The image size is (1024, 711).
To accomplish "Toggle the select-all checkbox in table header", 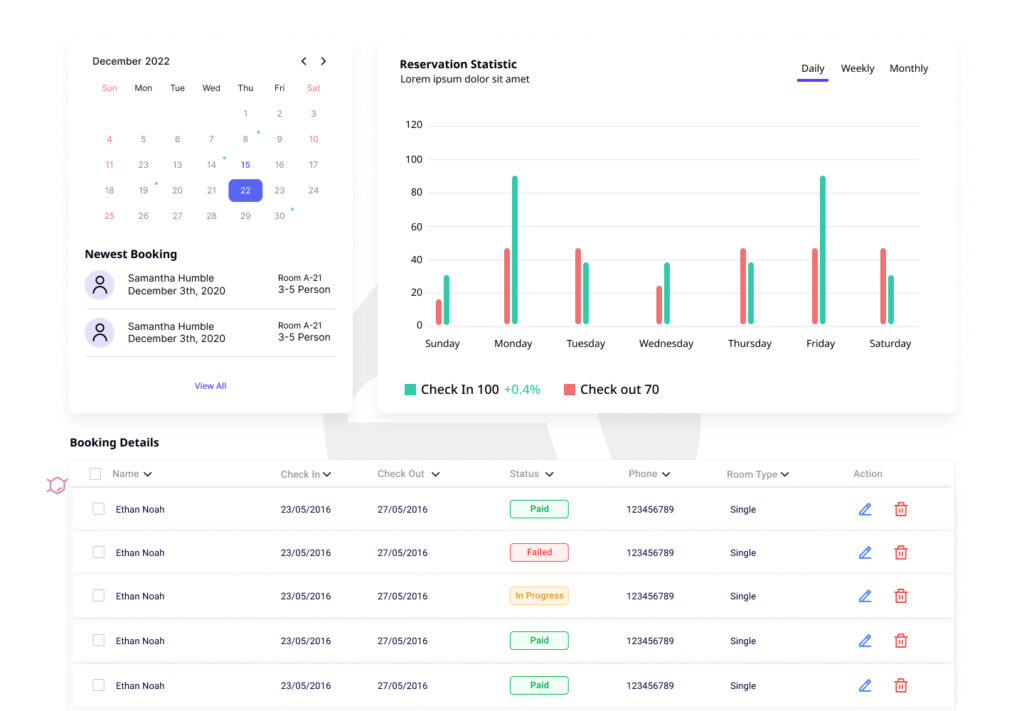I will [95, 474].
